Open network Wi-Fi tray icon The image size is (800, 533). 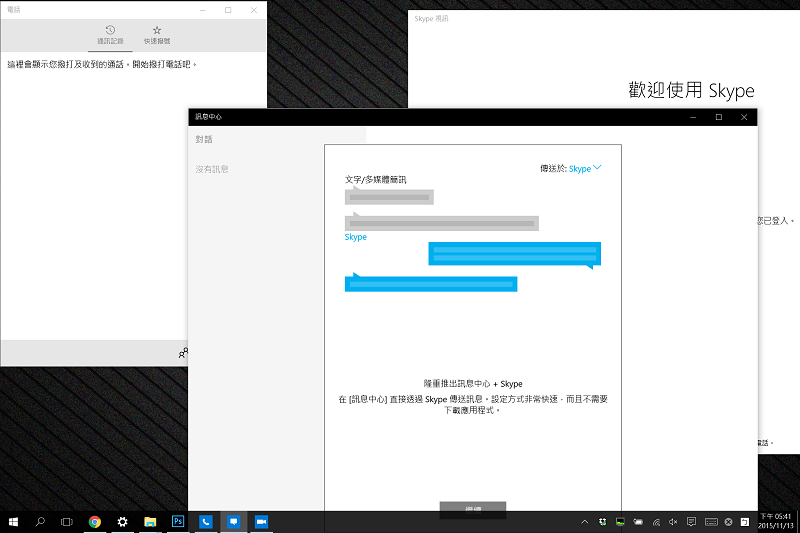coord(656,522)
